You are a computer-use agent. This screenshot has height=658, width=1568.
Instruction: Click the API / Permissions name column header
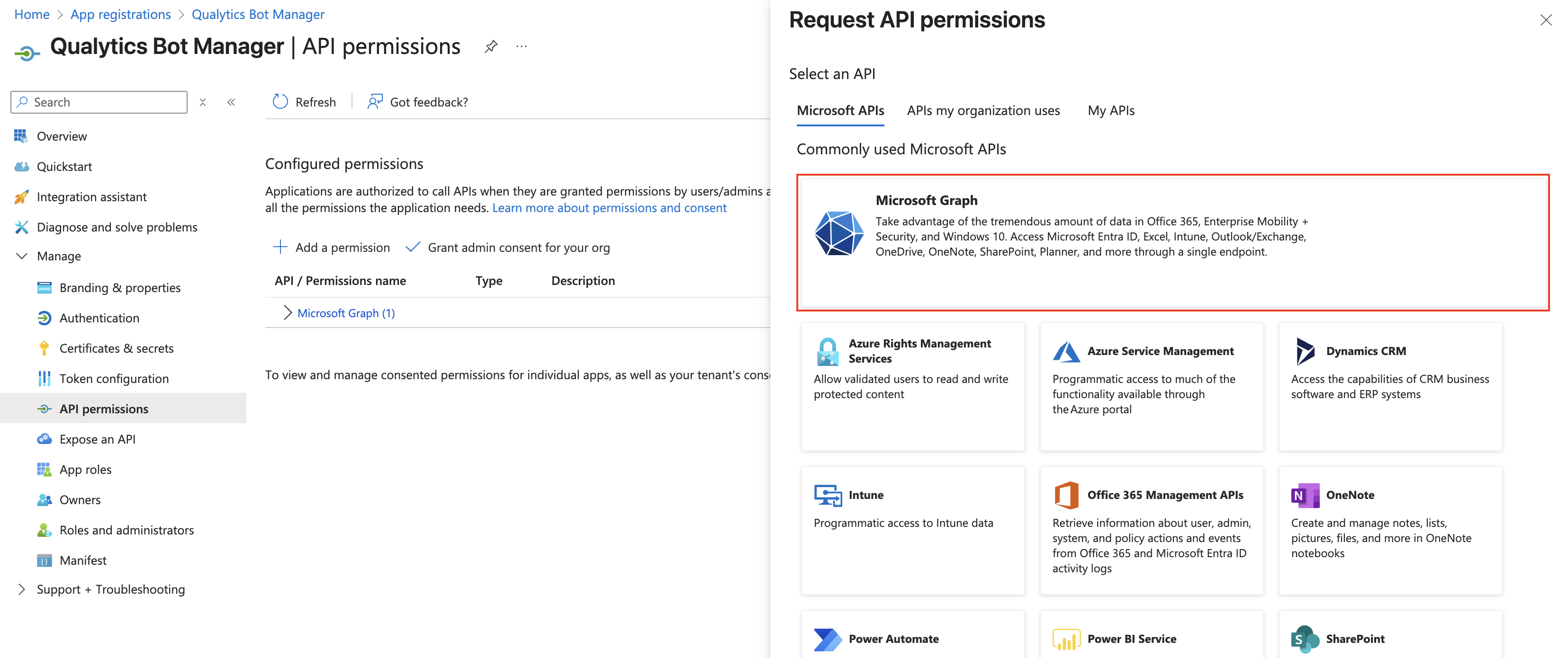[x=340, y=281]
